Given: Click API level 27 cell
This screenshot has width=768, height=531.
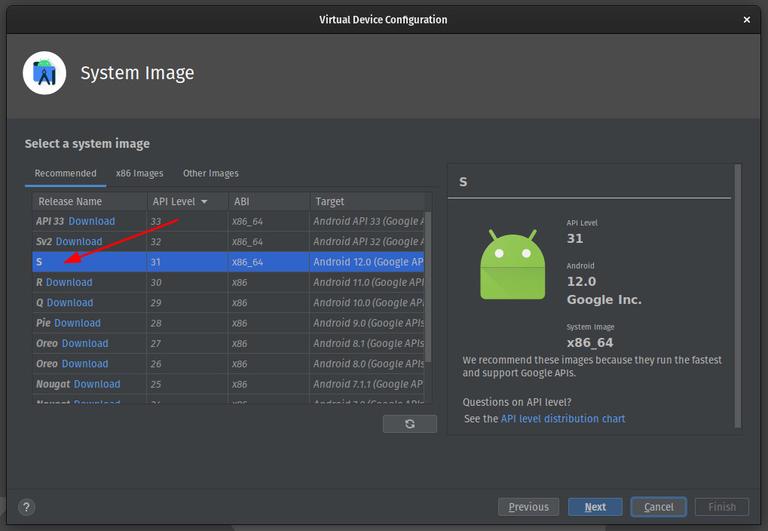Looking at the screenshot, I should pos(188,343).
